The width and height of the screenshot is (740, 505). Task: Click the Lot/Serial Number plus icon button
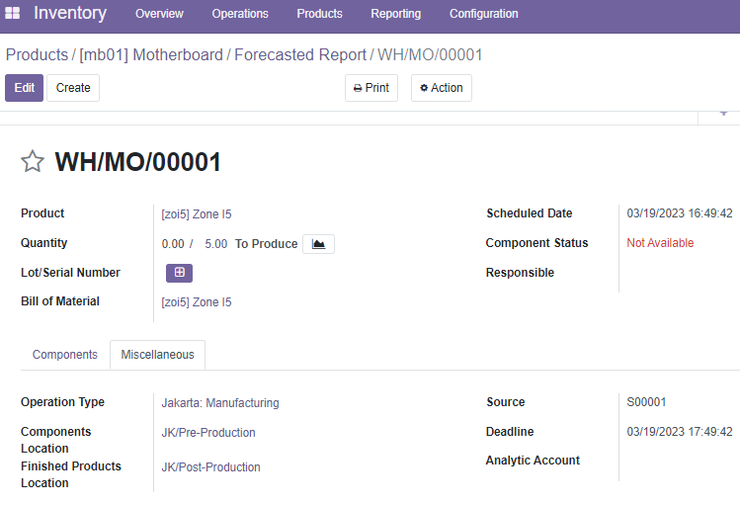(179, 273)
